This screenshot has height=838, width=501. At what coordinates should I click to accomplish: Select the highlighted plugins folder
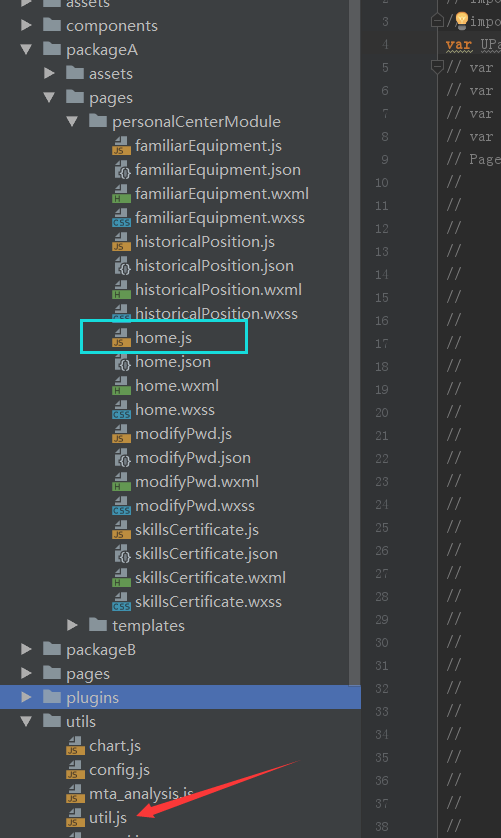pyautogui.click(x=180, y=697)
